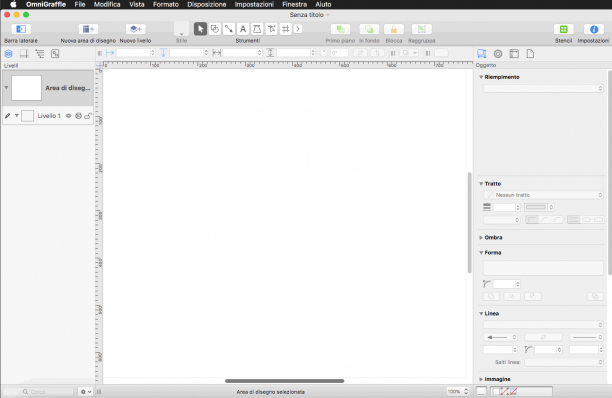The width and height of the screenshot is (612, 398).
Task: Open the Finestra menu
Action: click(294, 4)
